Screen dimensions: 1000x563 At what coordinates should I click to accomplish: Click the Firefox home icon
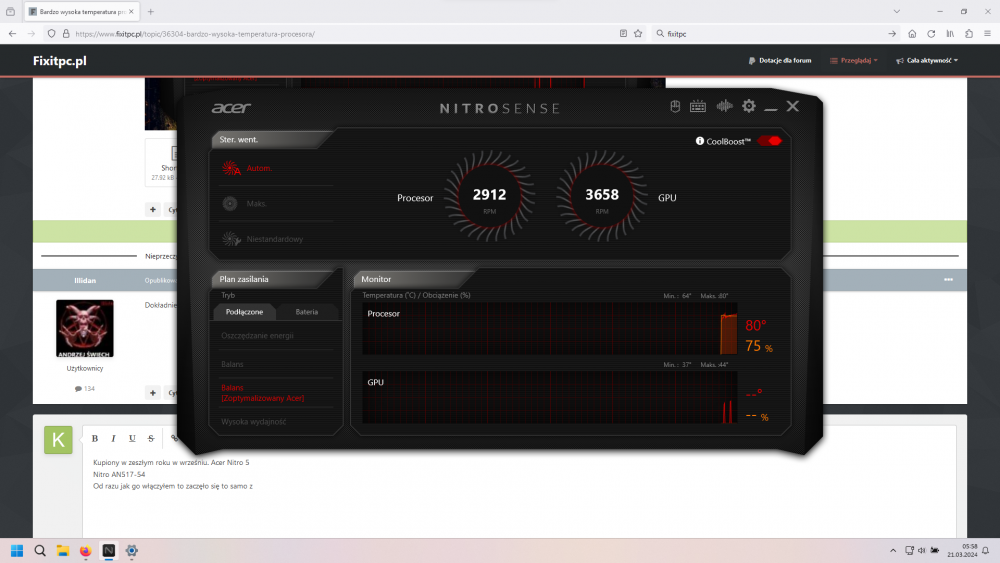[x=912, y=33]
